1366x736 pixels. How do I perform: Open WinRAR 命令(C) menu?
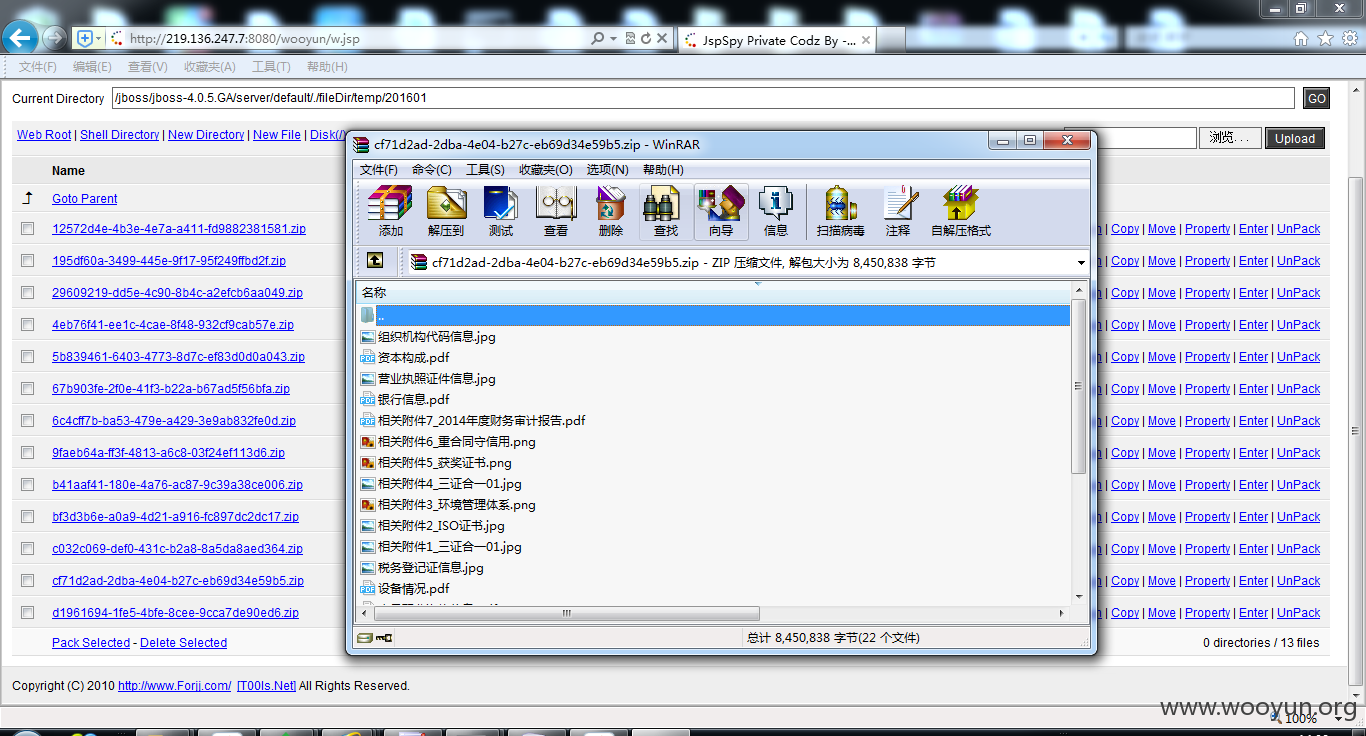point(432,170)
